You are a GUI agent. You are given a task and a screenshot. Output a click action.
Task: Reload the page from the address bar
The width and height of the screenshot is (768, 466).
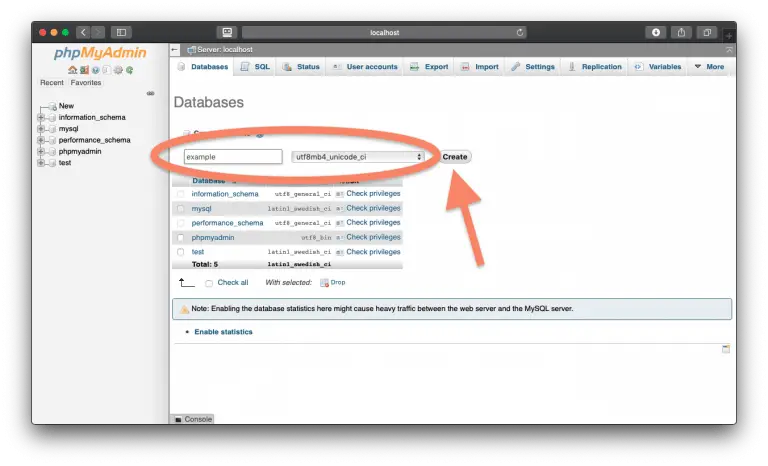520,32
